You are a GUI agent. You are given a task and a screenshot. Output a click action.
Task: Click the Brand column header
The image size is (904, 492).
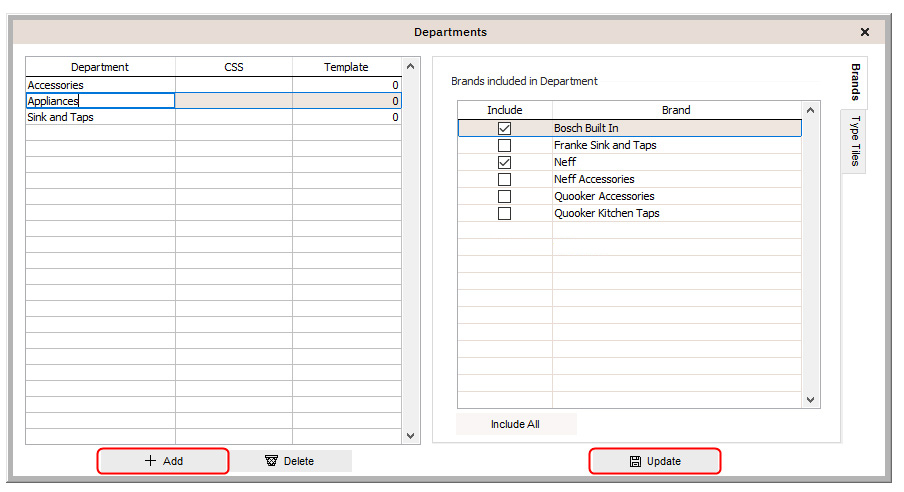(676, 110)
